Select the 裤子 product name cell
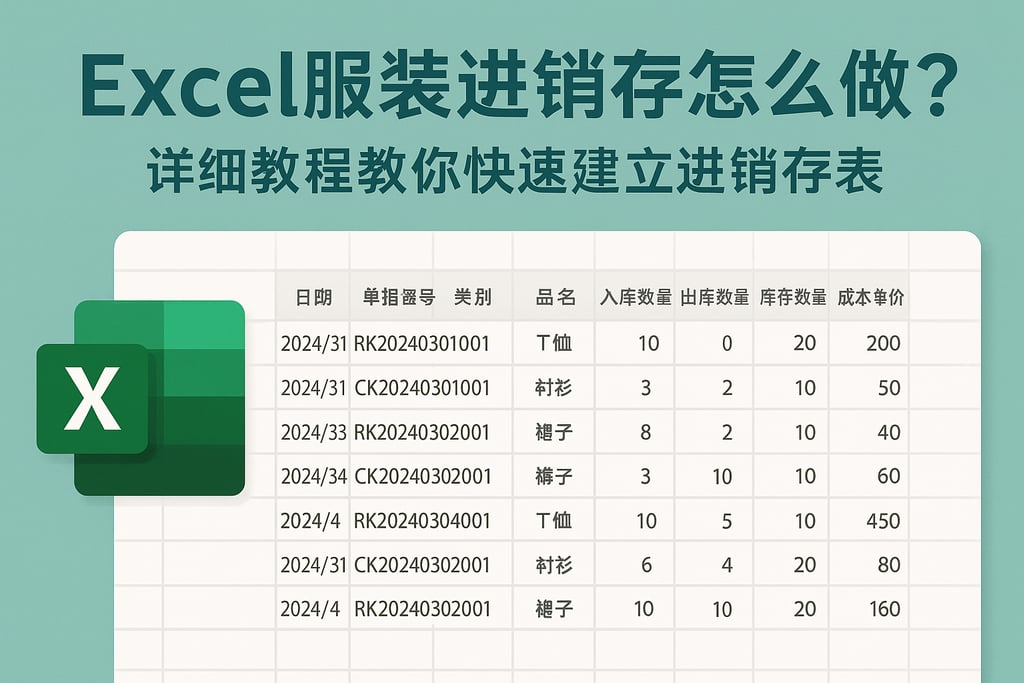This screenshot has width=1024, height=683. coord(556,476)
